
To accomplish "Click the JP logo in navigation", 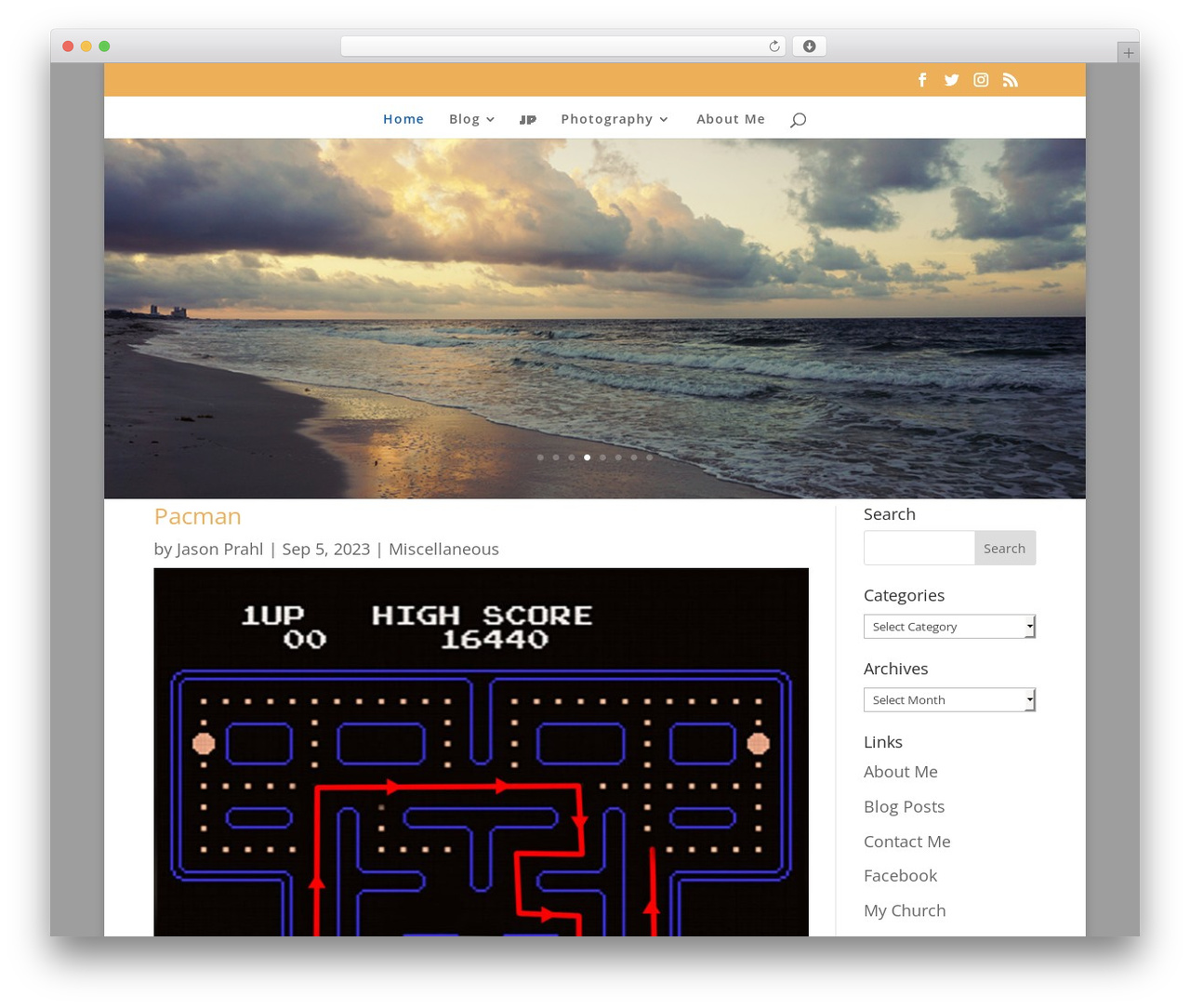I will [528, 119].
